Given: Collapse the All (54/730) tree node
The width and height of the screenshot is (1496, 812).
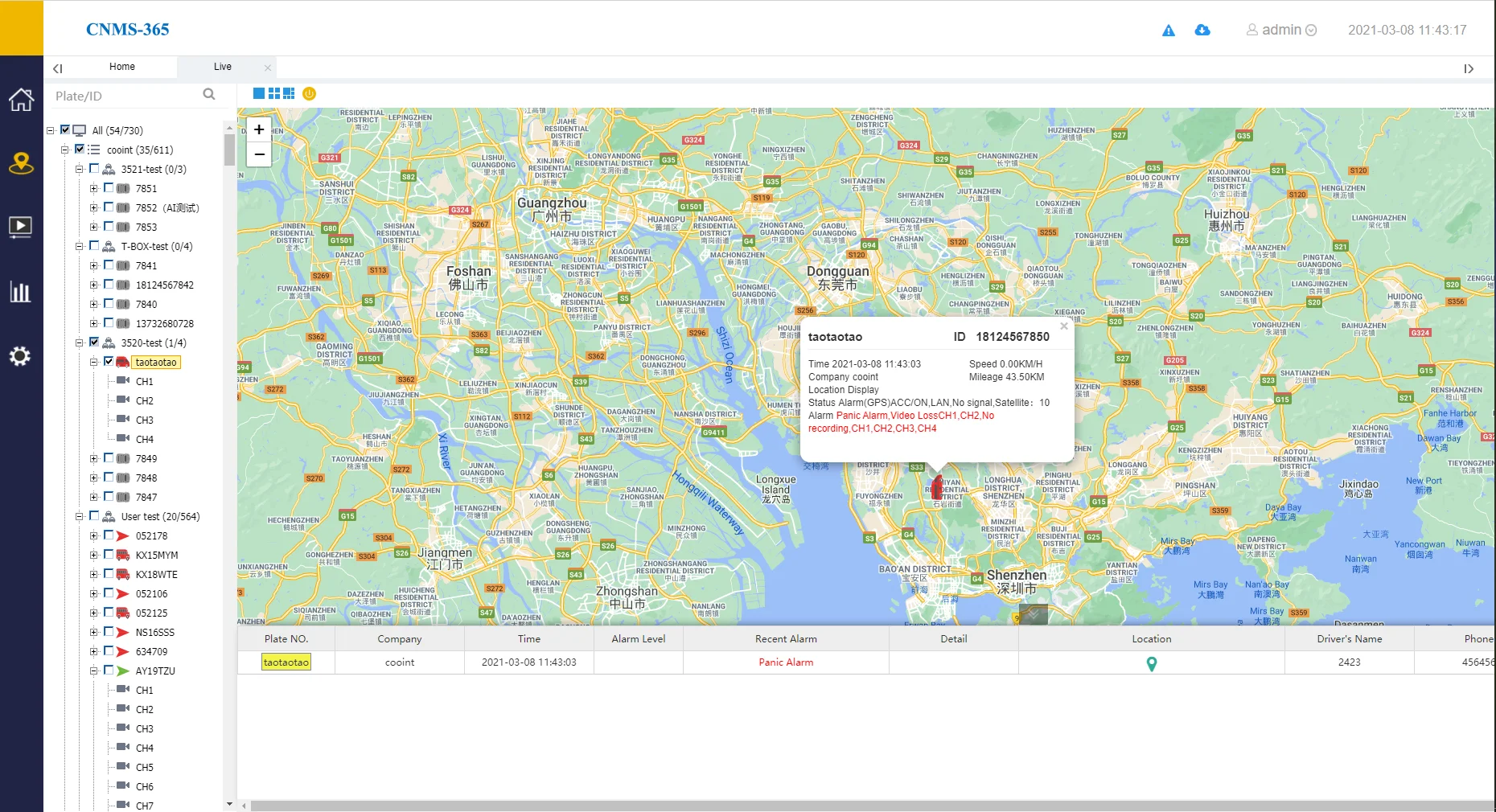Looking at the screenshot, I should click(x=50, y=130).
